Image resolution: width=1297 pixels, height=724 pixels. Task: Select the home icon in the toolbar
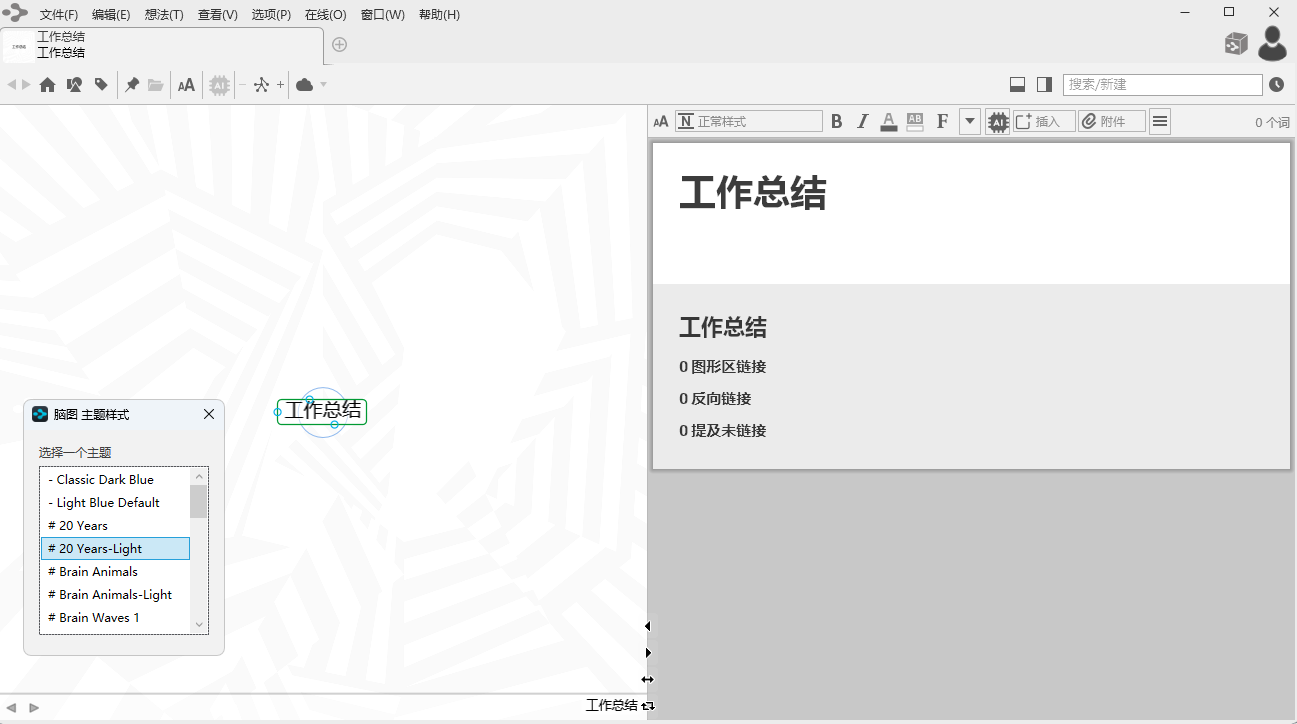pos(46,85)
